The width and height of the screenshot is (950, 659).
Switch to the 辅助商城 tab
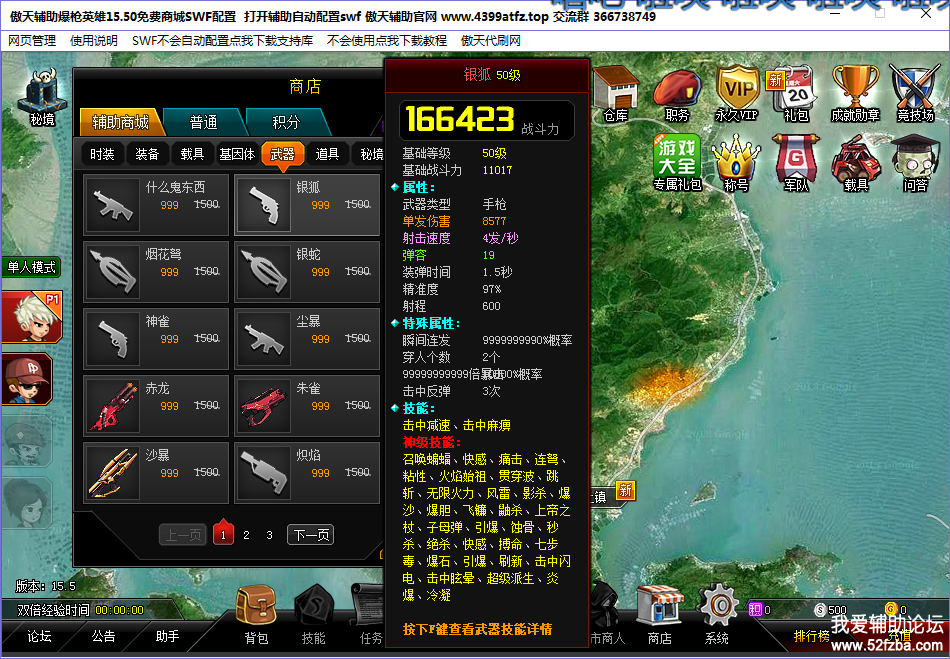pyautogui.click(x=121, y=122)
